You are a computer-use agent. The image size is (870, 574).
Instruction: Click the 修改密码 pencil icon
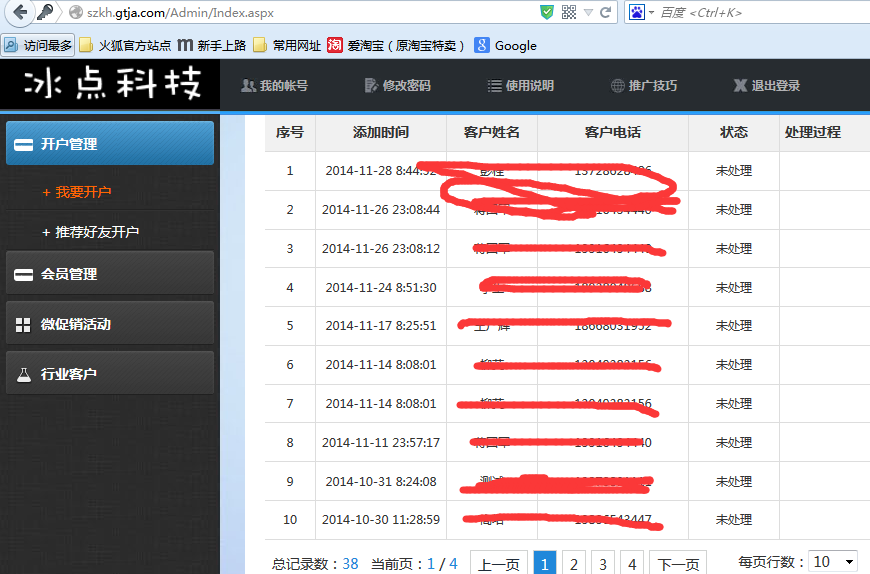(371, 85)
